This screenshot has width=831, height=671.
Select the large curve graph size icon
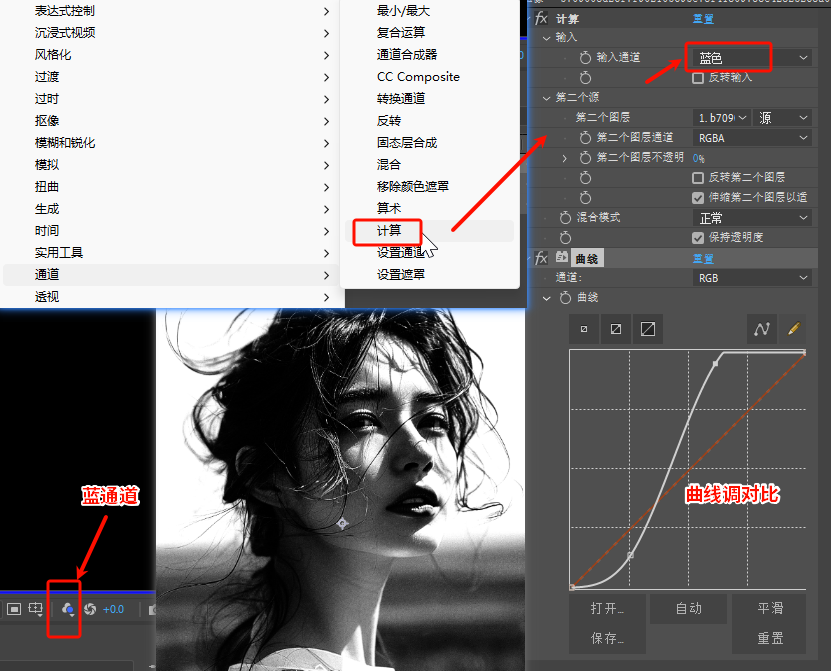point(648,329)
